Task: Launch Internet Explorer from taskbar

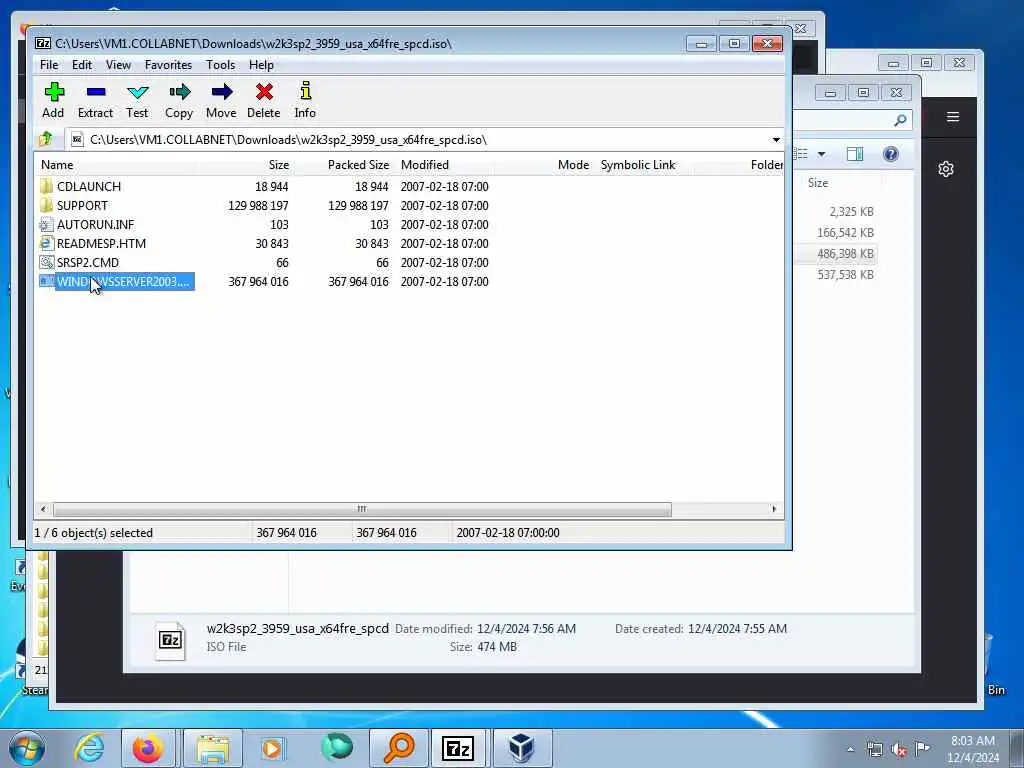Action: [89, 748]
